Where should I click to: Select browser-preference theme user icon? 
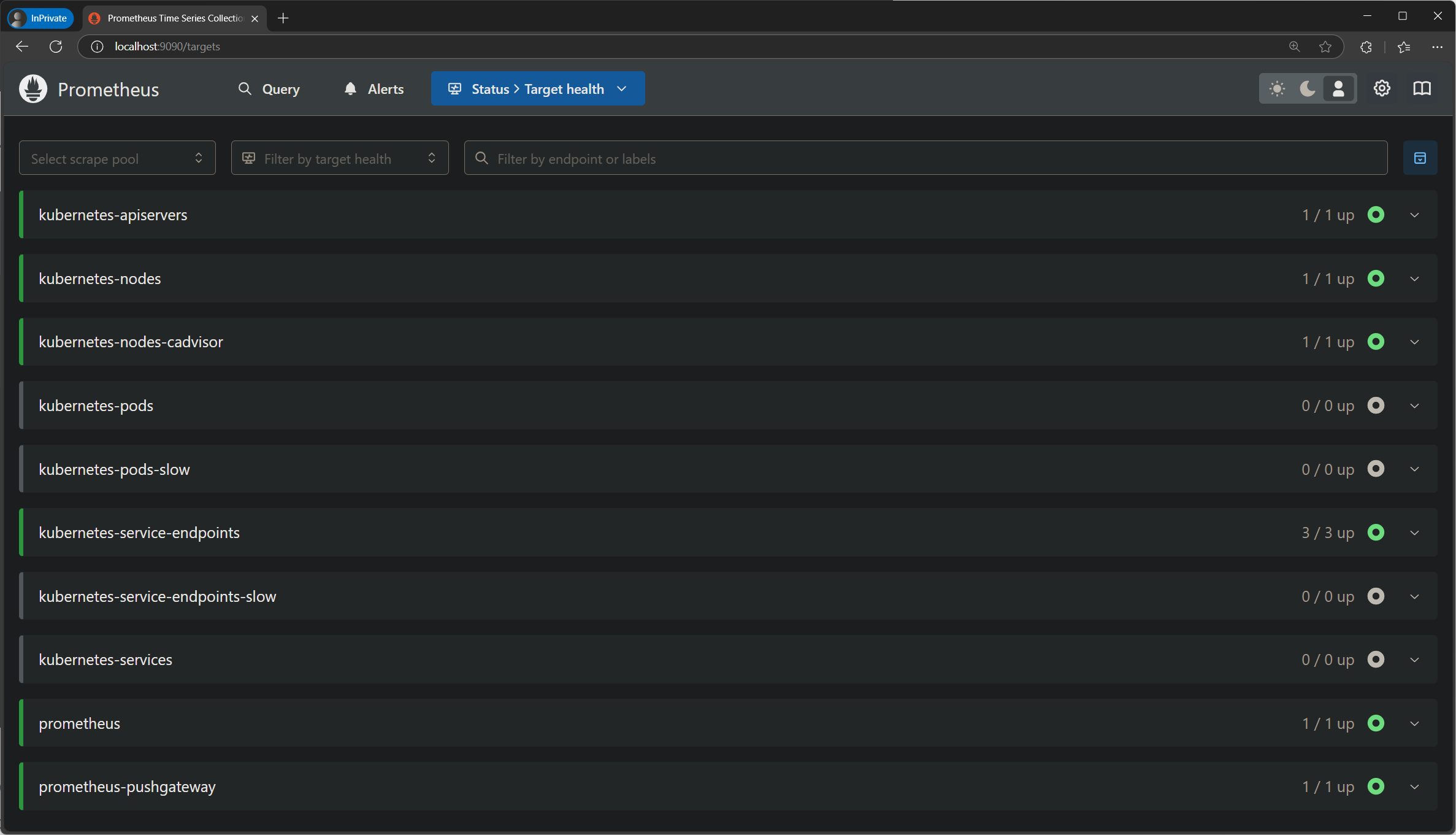click(1339, 89)
